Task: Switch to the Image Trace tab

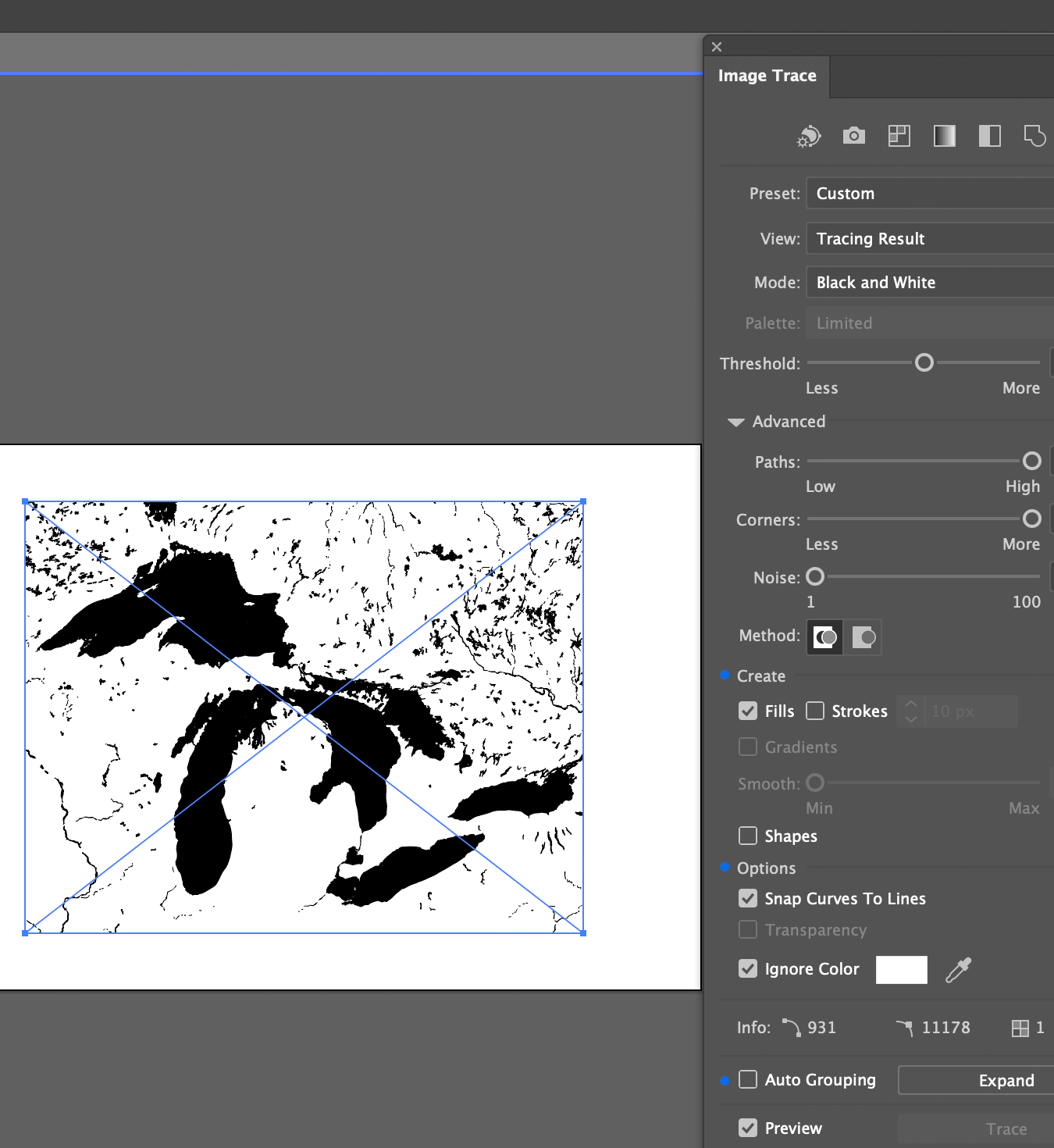Action: pyautogui.click(x=767, y=76)
